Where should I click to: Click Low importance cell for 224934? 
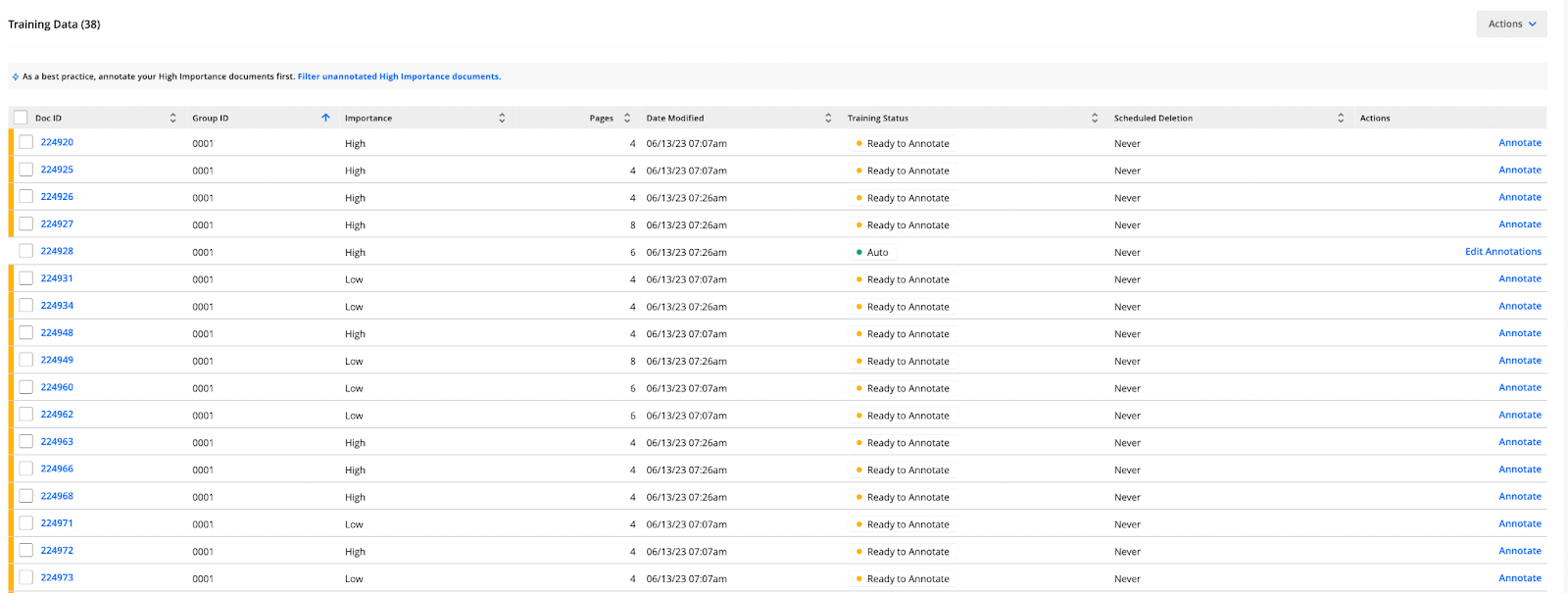354,307
